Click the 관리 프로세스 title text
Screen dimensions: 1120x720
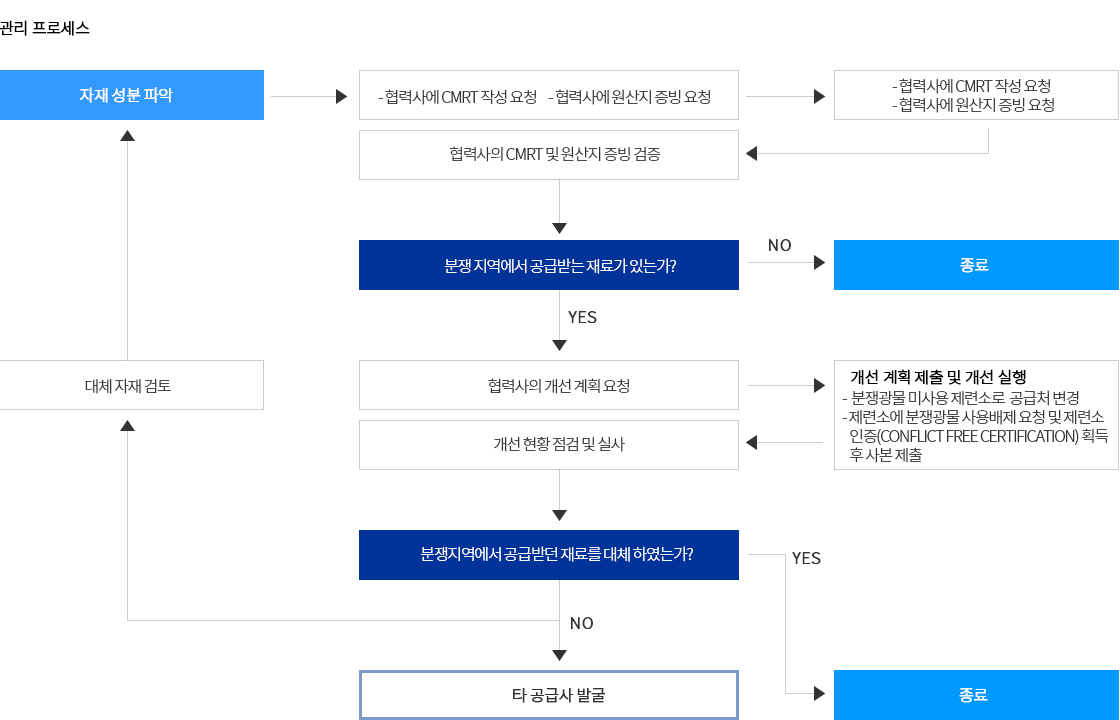point(44,29)
